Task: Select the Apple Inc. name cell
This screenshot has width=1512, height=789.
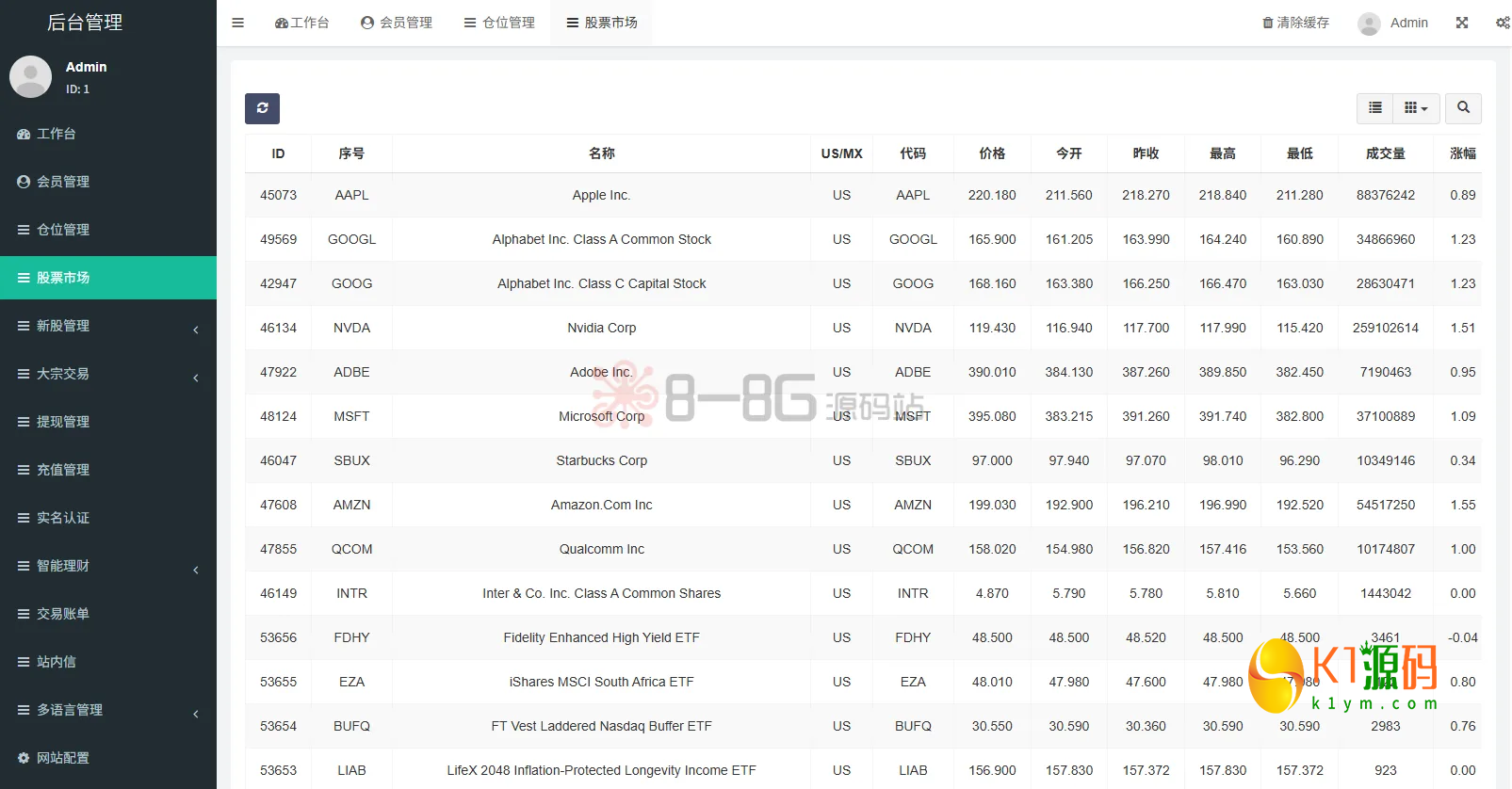Action: pyautogui.click(x=601, y=195)
